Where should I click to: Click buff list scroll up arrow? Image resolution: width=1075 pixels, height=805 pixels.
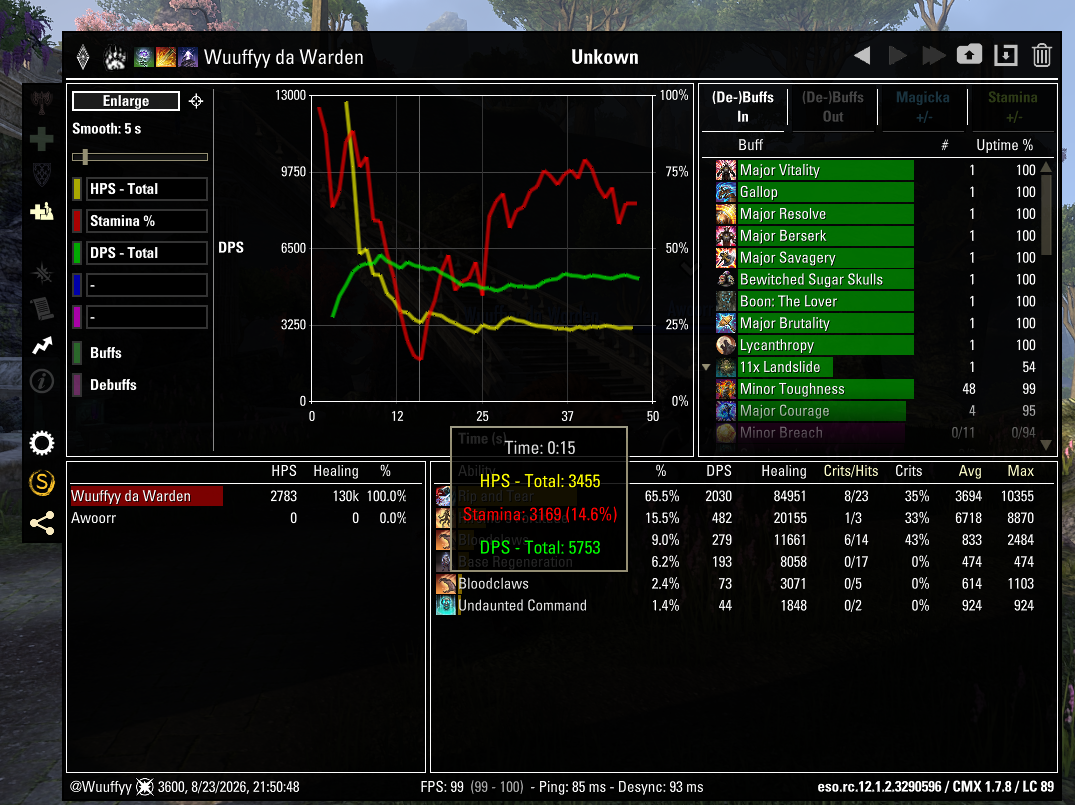(x=1046, y=167)
